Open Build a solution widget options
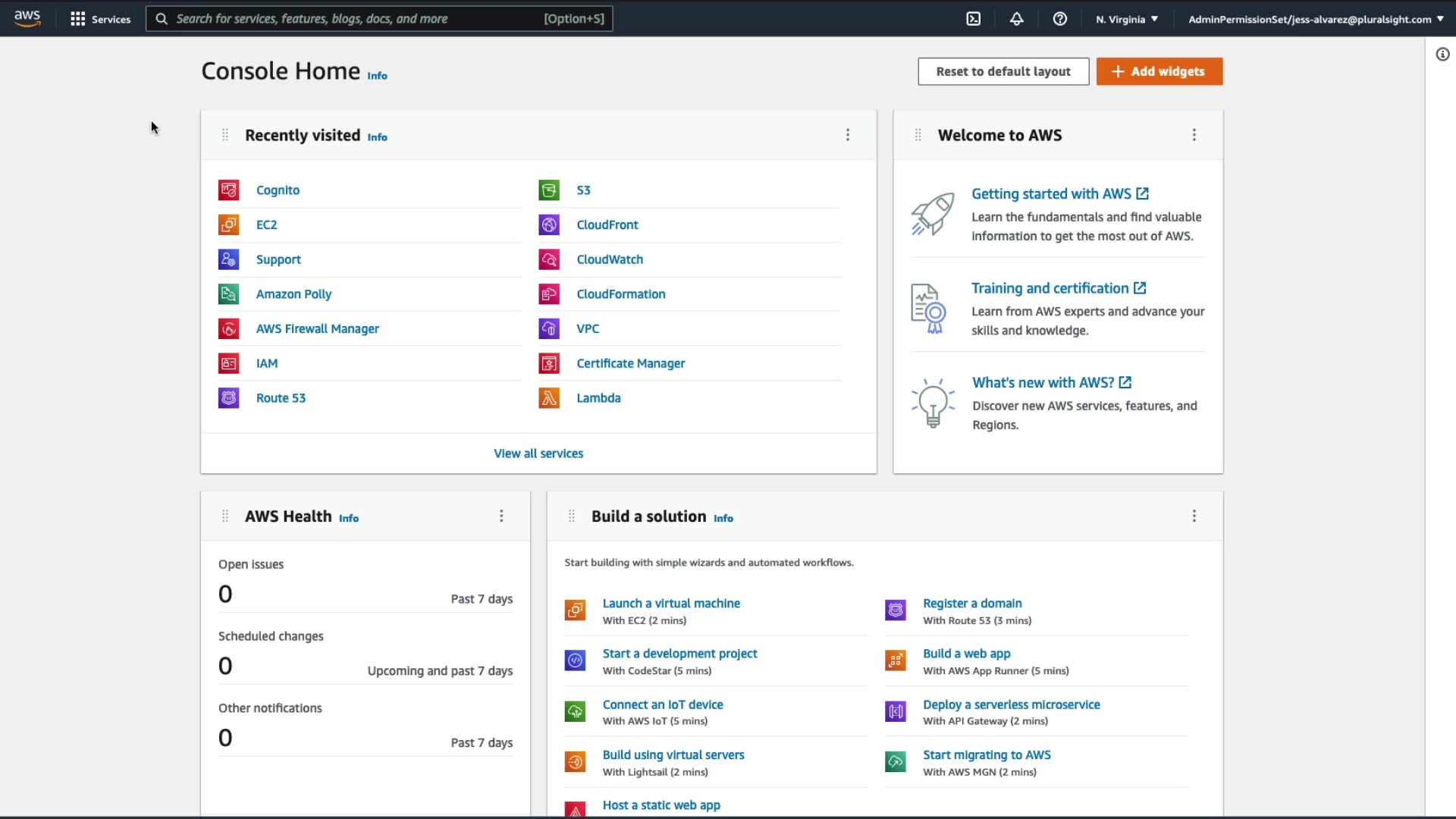Viewport: 1456px width, 819px height. [x=1194, y=516]
